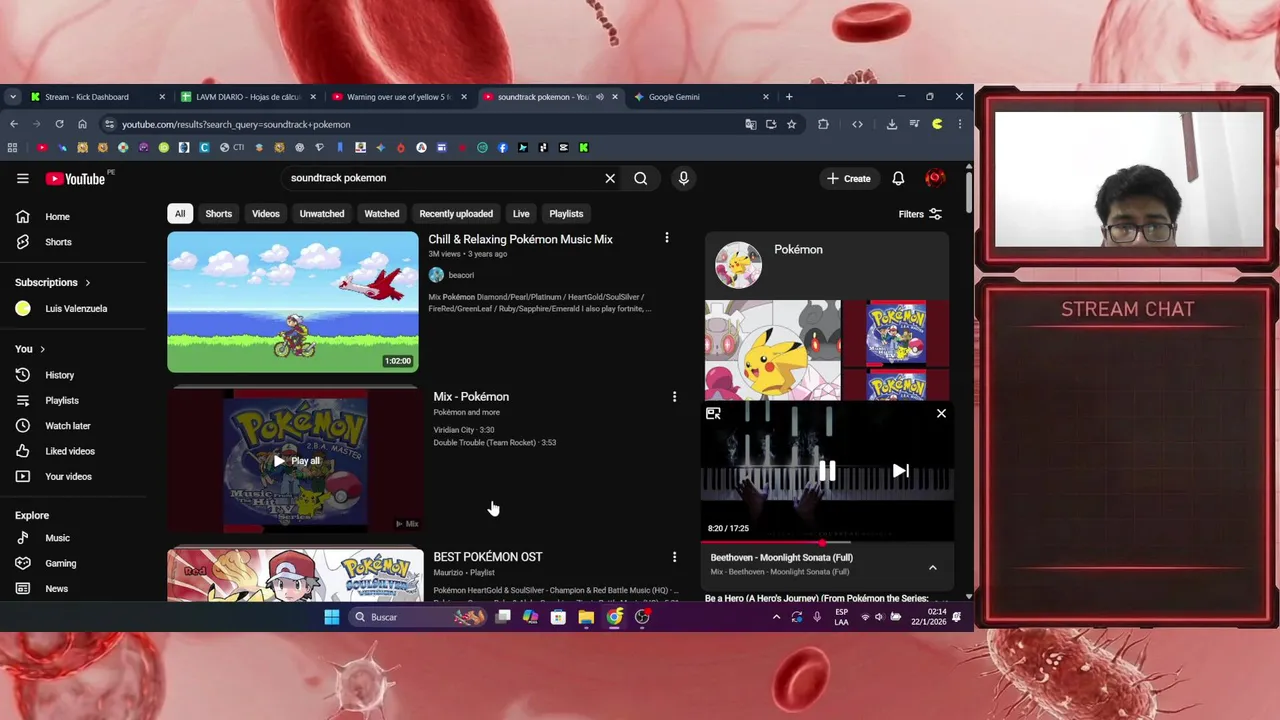Show hidden system tray icons
The image size is (1280, 720).
pos(776,617)
